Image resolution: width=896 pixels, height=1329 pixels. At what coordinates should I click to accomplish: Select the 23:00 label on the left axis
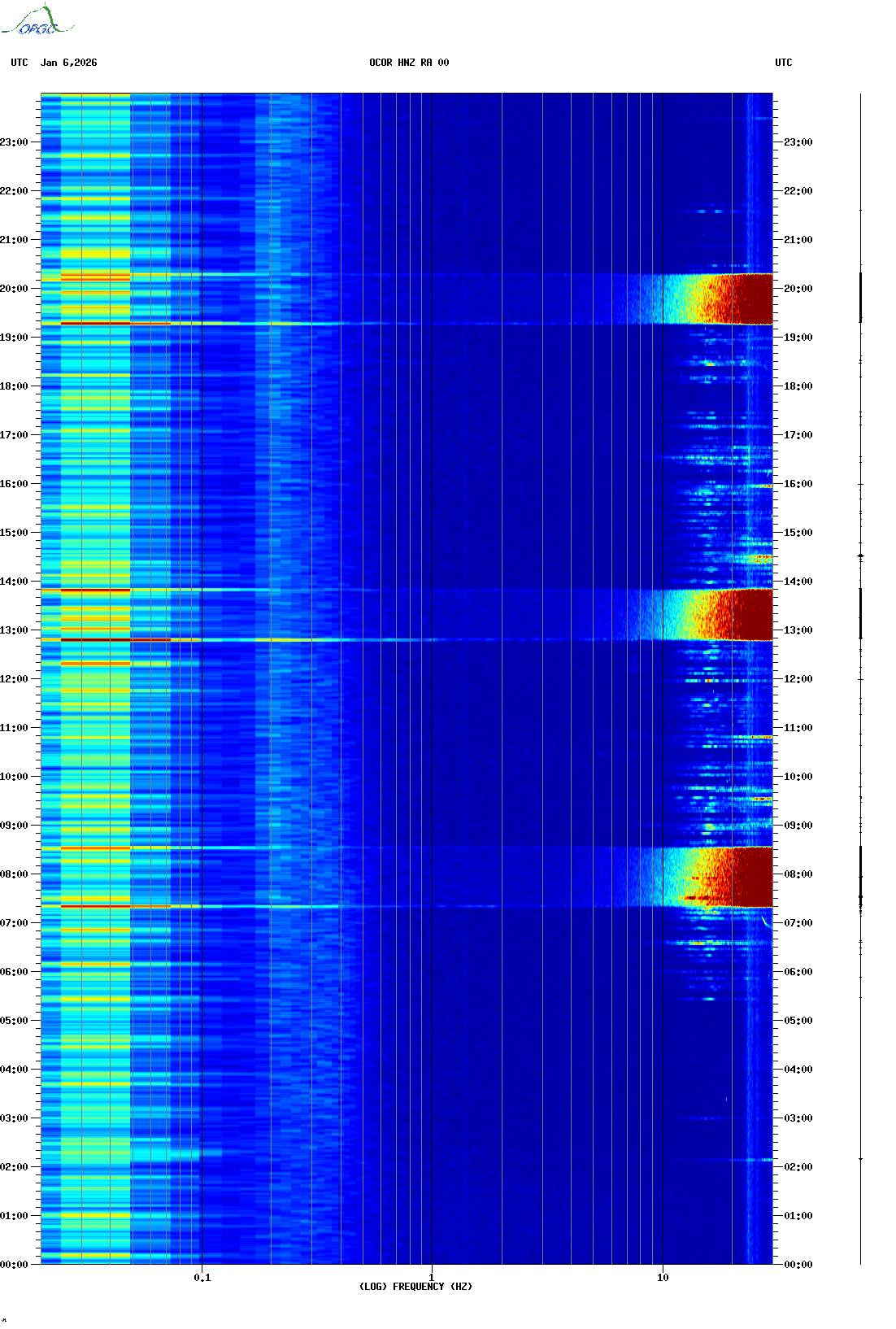[14, 142]
